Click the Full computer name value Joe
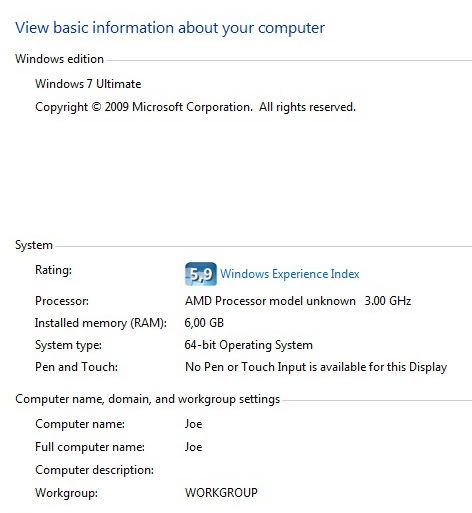 (193, 447)
